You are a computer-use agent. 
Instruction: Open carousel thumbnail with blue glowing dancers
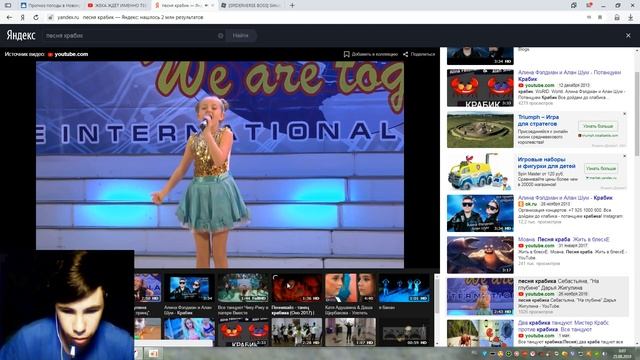(x=404, y=288)
